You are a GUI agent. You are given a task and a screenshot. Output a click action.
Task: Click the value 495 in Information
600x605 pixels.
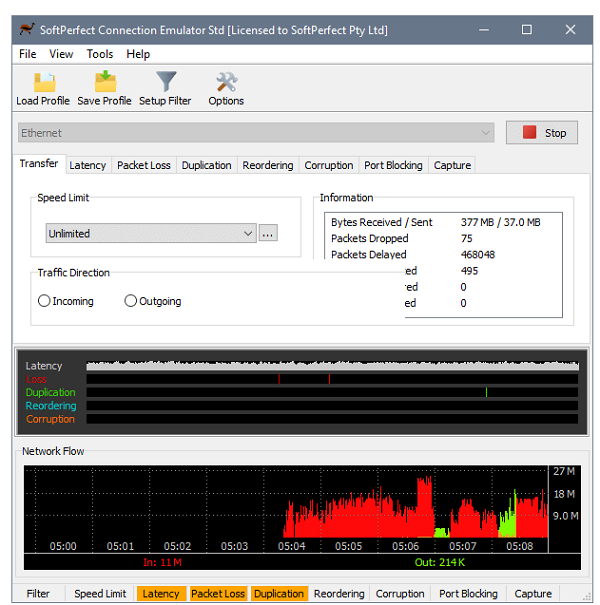[469, 271]
